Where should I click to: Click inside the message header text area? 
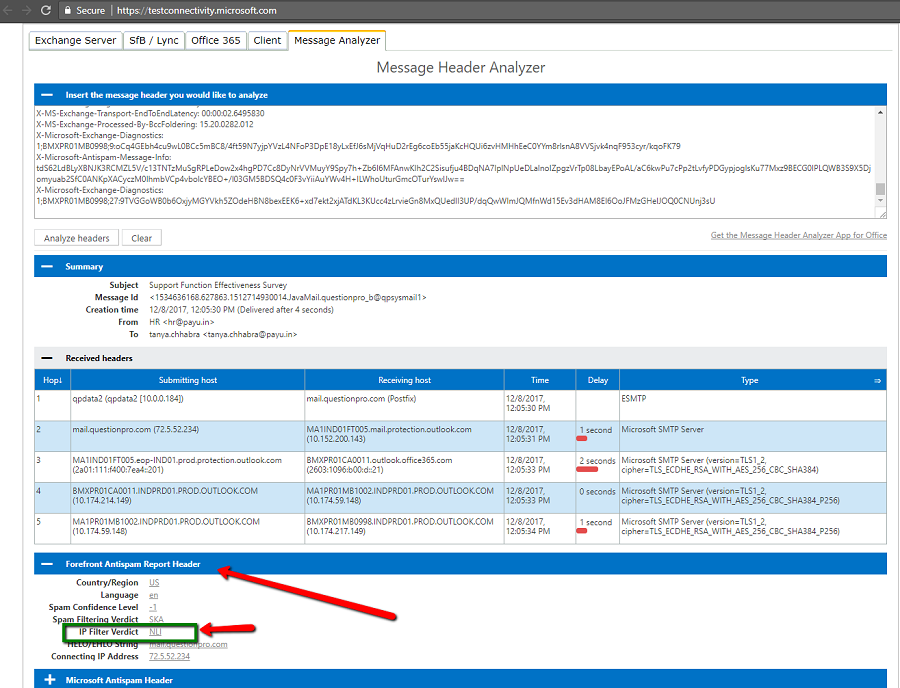tap(453, 162)
